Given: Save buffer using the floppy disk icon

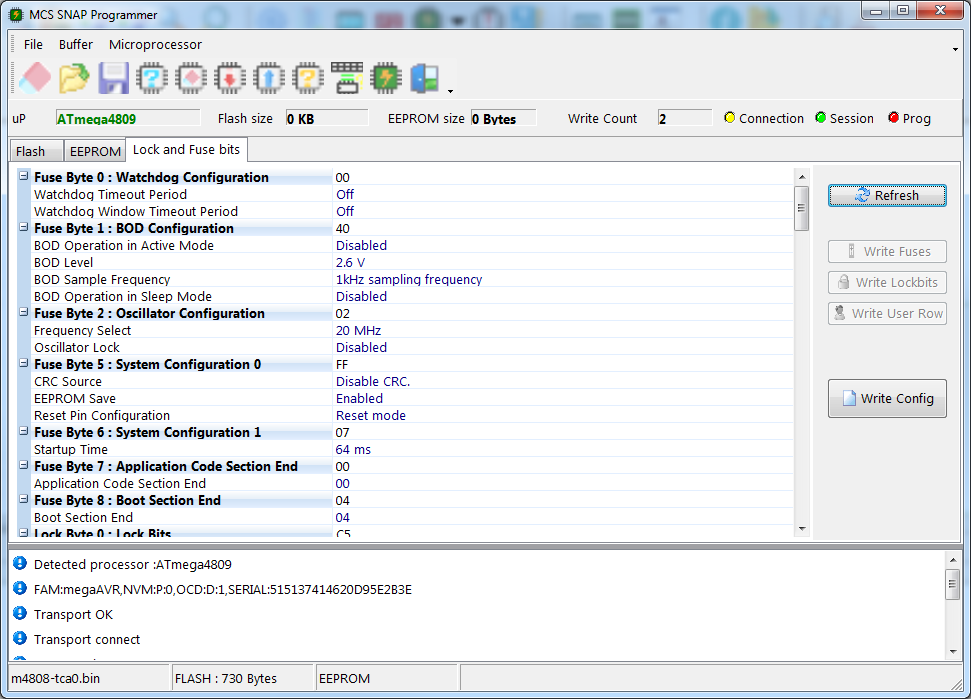Looking at the screenshot, I should coord(114,78).
